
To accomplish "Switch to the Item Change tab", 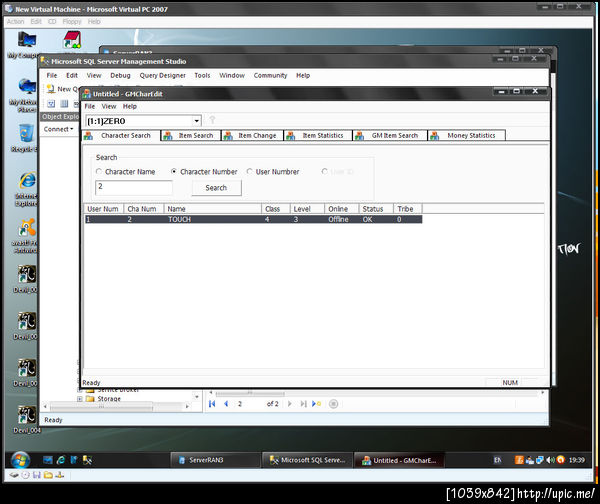I will coord(252,135).
